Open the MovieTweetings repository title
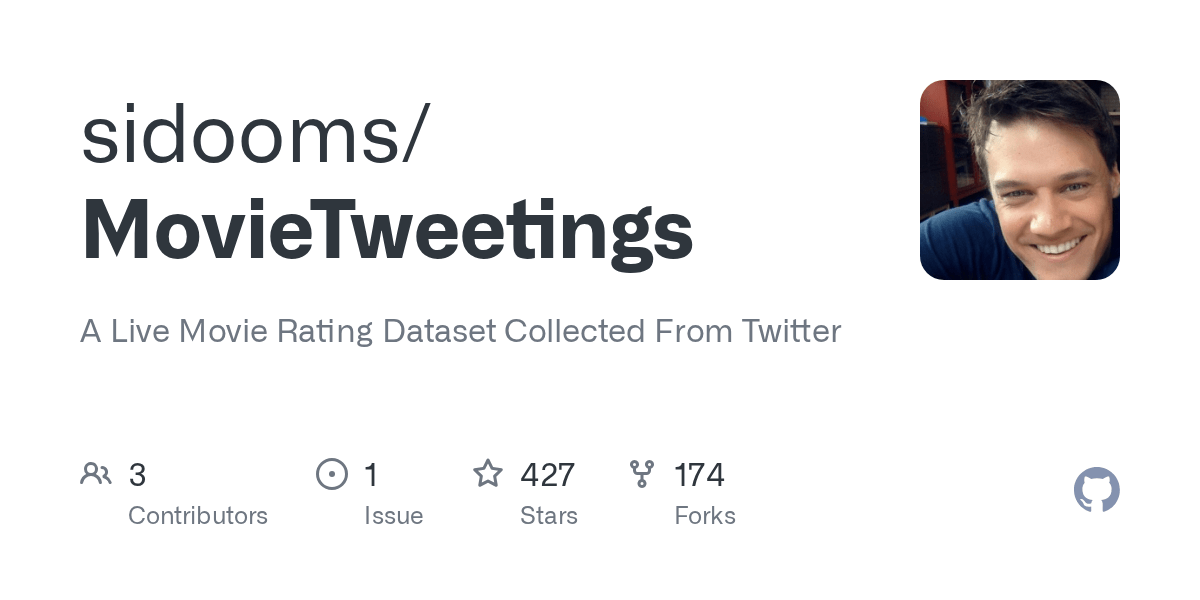This screenshot has width=1200, height=600. tap(387, 230)
